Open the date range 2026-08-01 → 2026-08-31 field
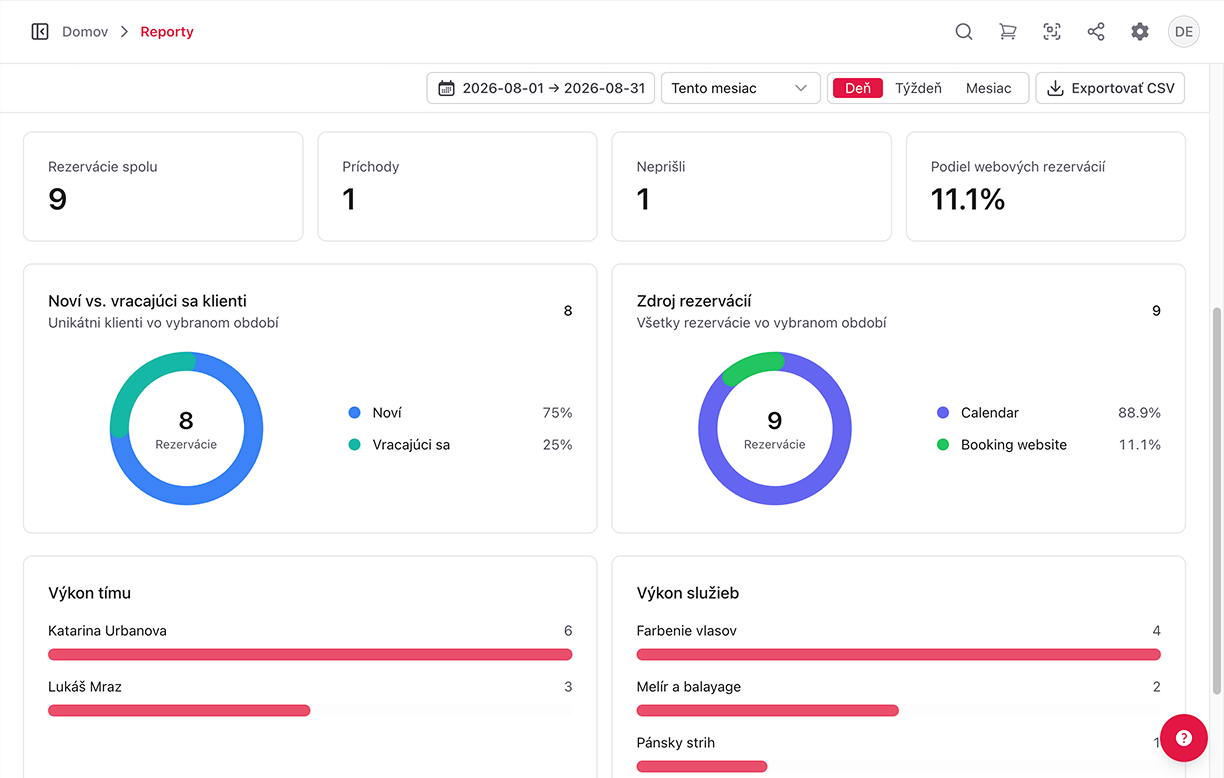 coord(541,88)
